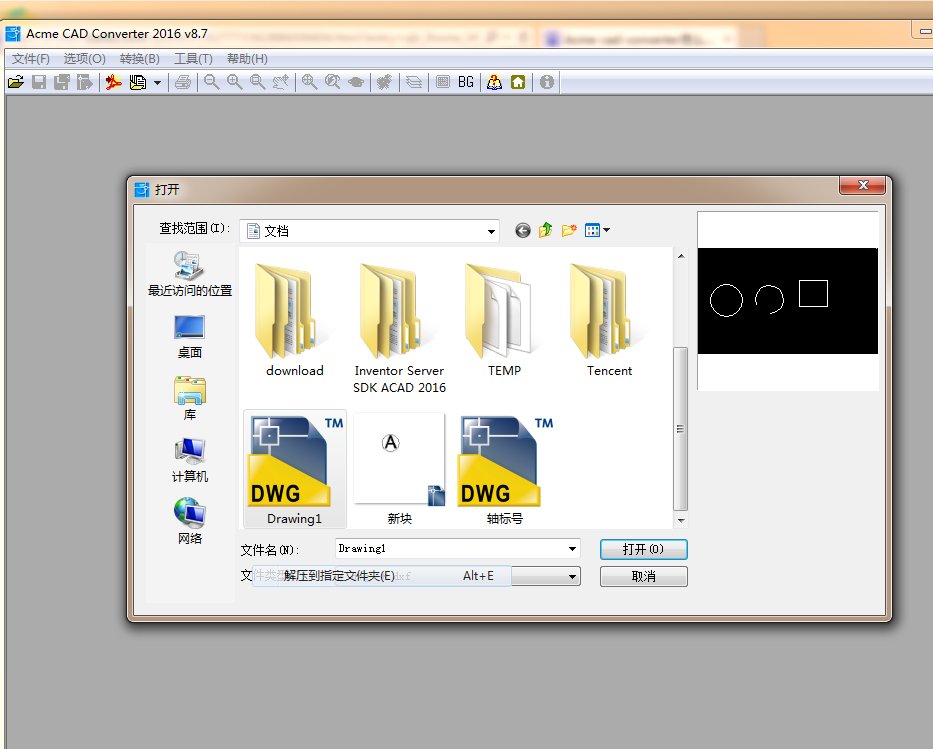Image resolution: width=933 pixels, height=749 pixels.
Task: Click the home toolbar icon
Action: (x=517, y=82)
